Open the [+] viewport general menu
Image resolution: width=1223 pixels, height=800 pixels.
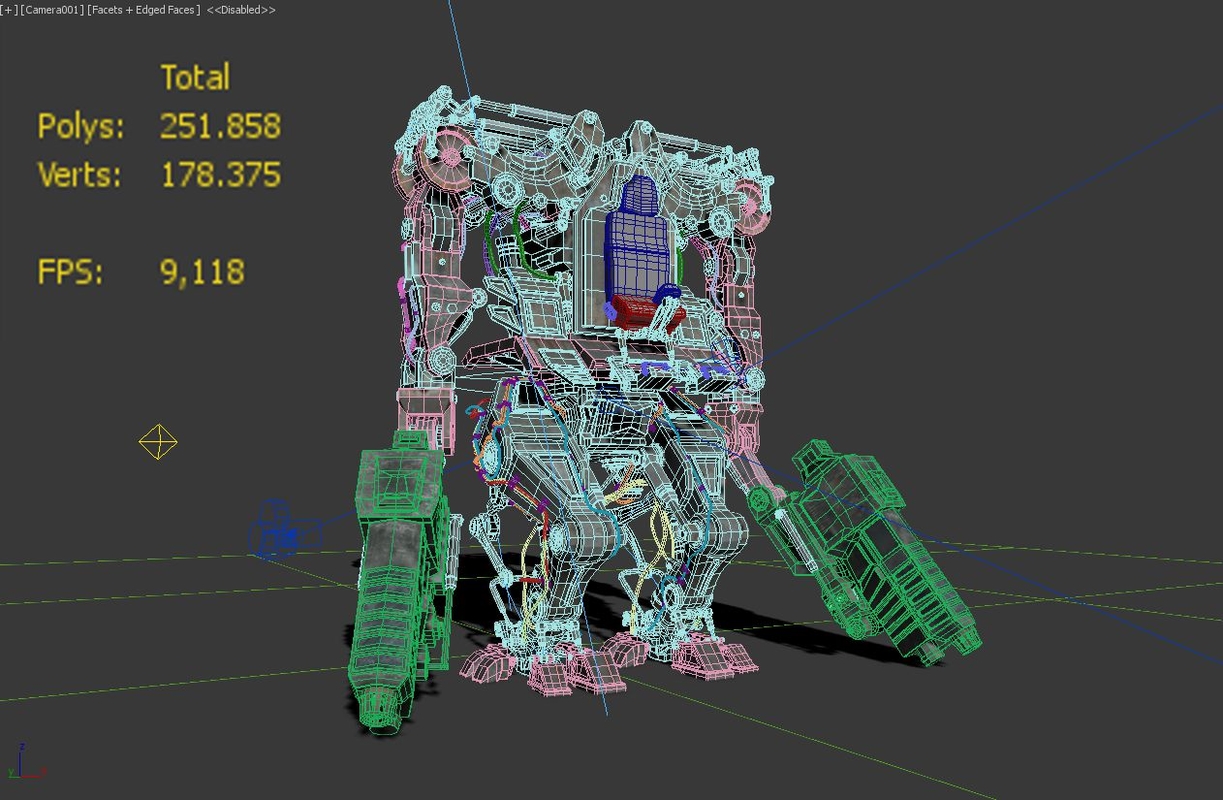(8, 9)
